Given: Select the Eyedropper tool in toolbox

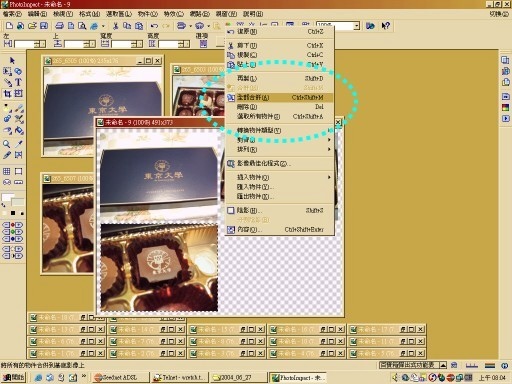Looking at the screenshot, I should pos(19,144).
